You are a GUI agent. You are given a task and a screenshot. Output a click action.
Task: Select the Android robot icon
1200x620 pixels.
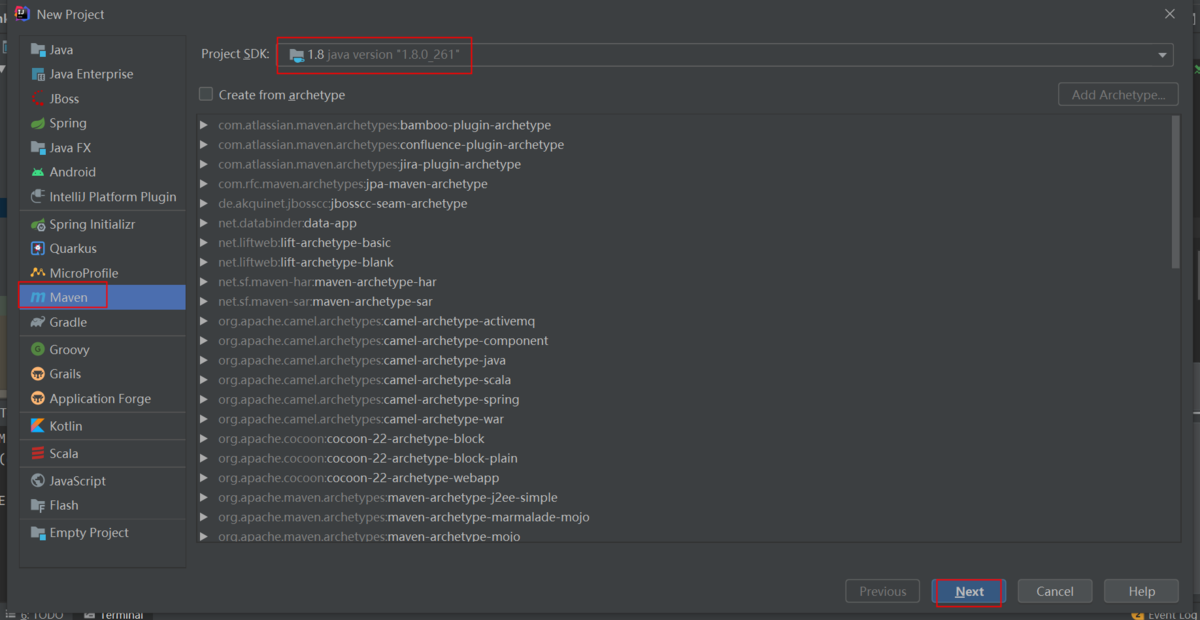pos(38,172)
